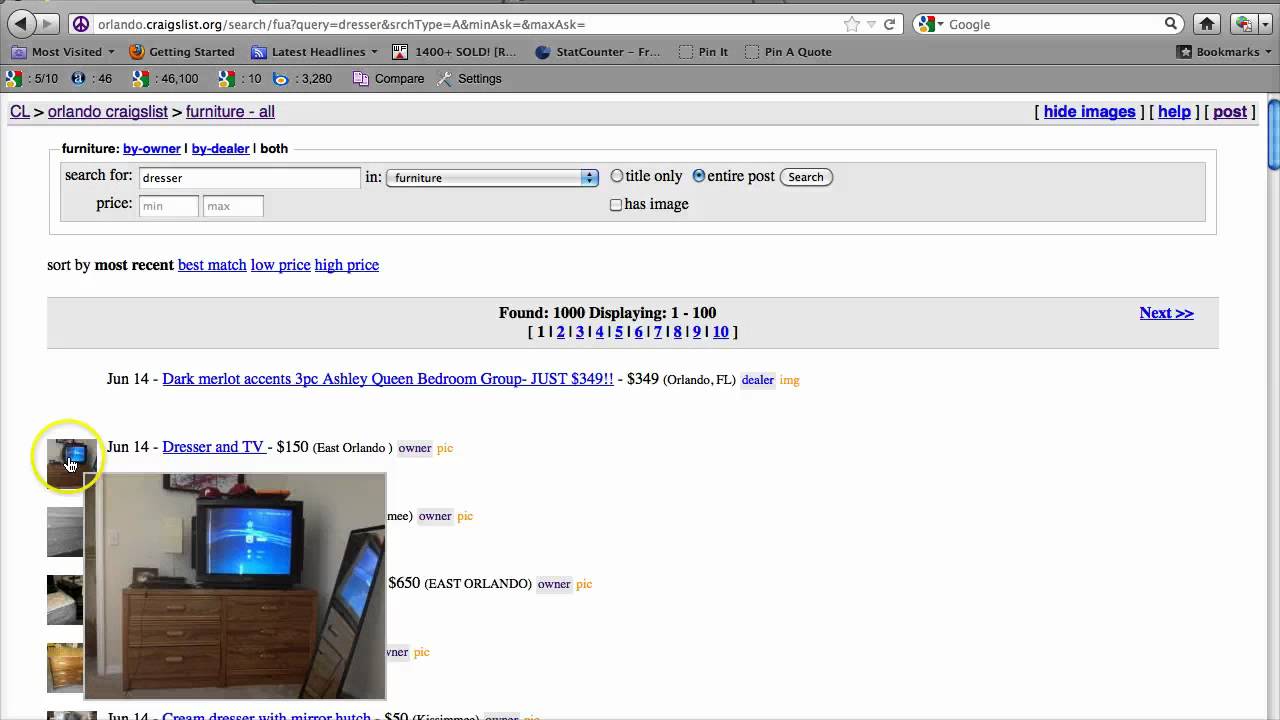1280x720 pixels.
Task: Sort results by high price
Action: [347, 265]
